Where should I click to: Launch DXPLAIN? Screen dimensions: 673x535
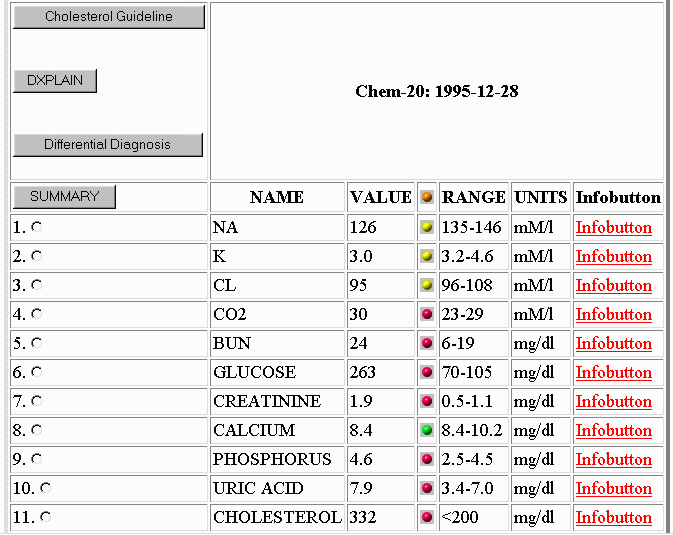click(55, 81)
